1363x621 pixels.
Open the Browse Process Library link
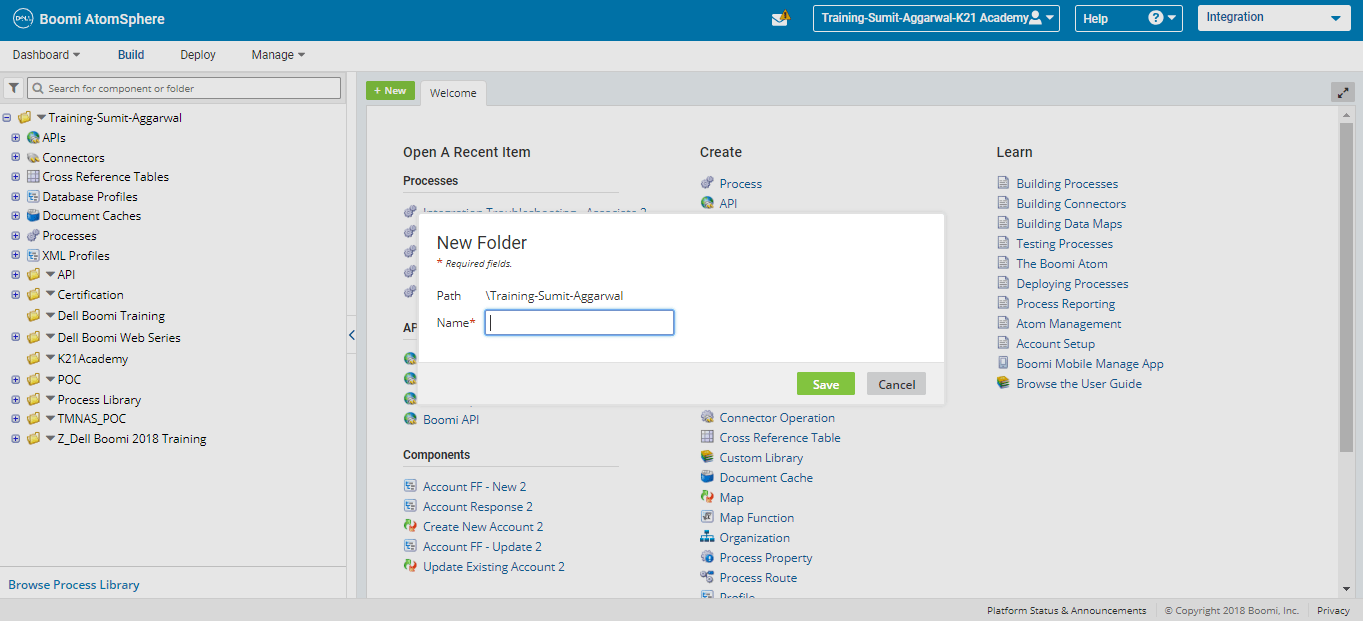75,584
